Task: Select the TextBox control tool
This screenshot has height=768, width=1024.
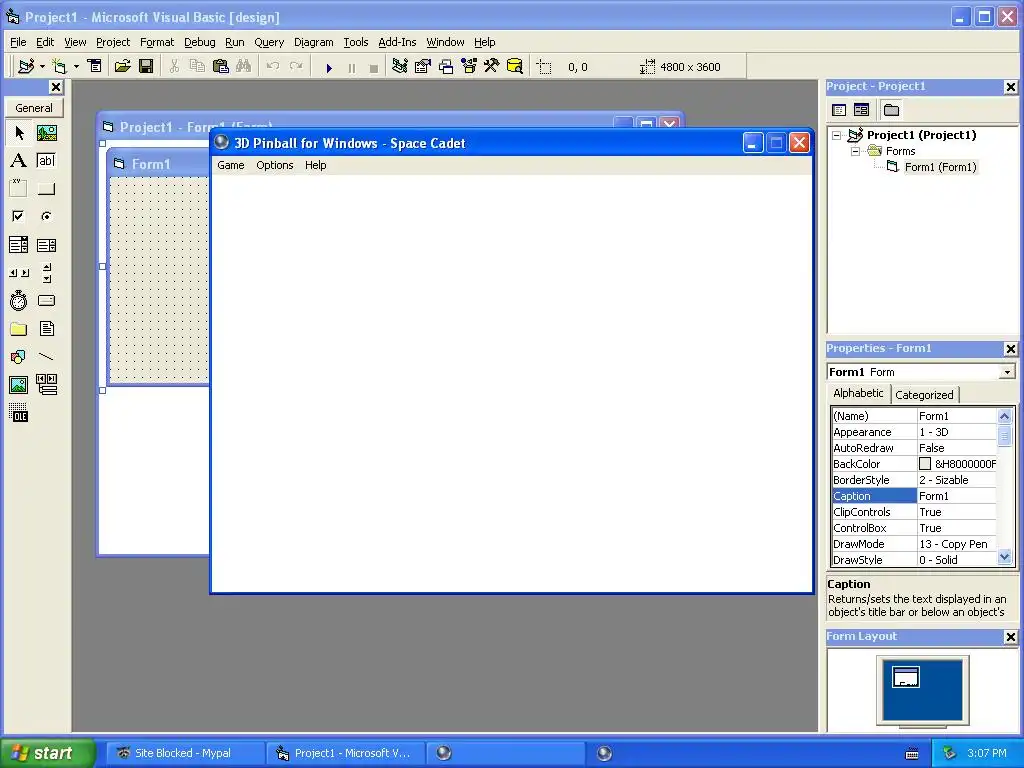Action: click(46, 161)
